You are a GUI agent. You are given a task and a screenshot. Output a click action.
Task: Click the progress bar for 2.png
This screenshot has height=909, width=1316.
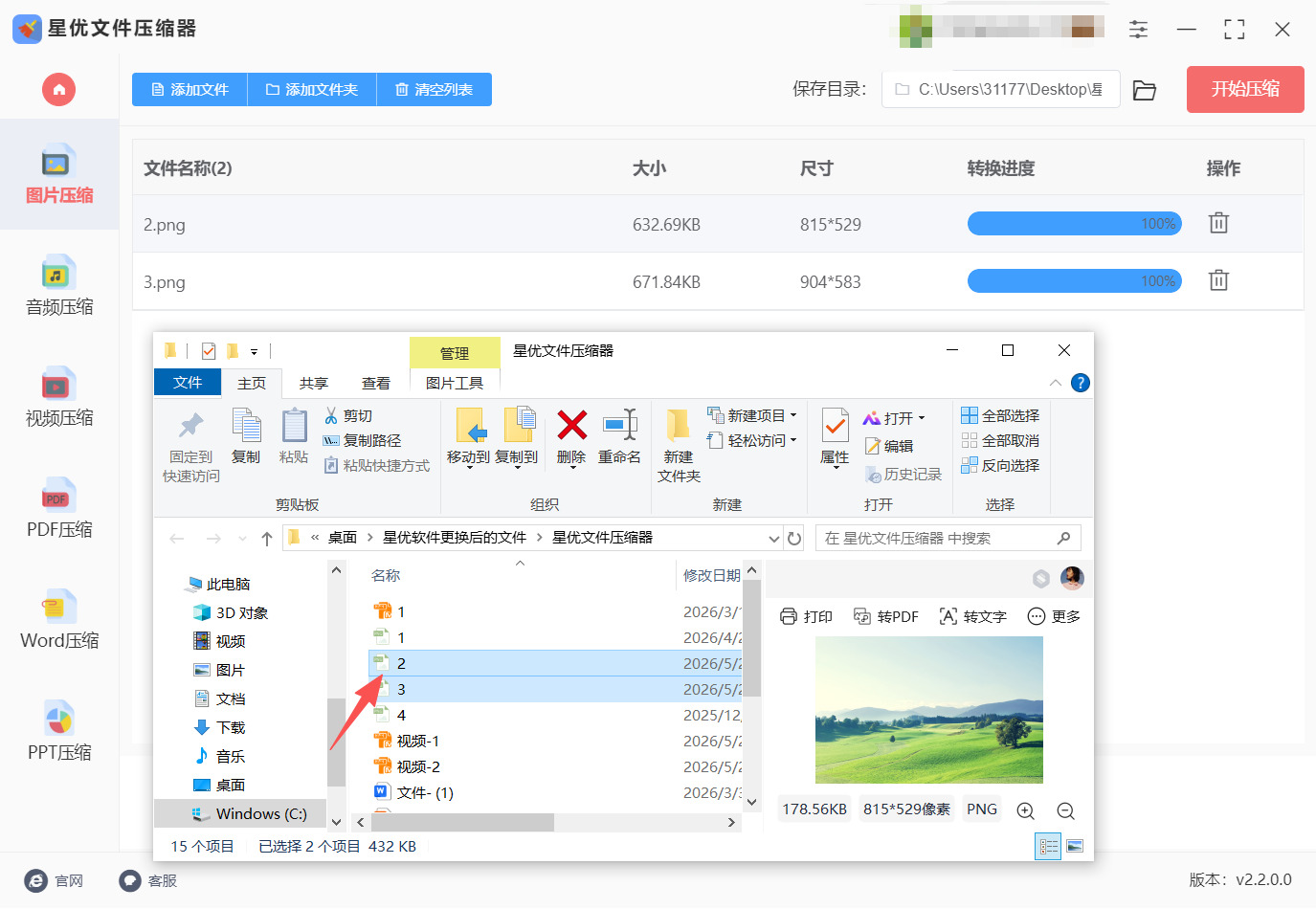pyautogui.click(x=1075, y=224)
